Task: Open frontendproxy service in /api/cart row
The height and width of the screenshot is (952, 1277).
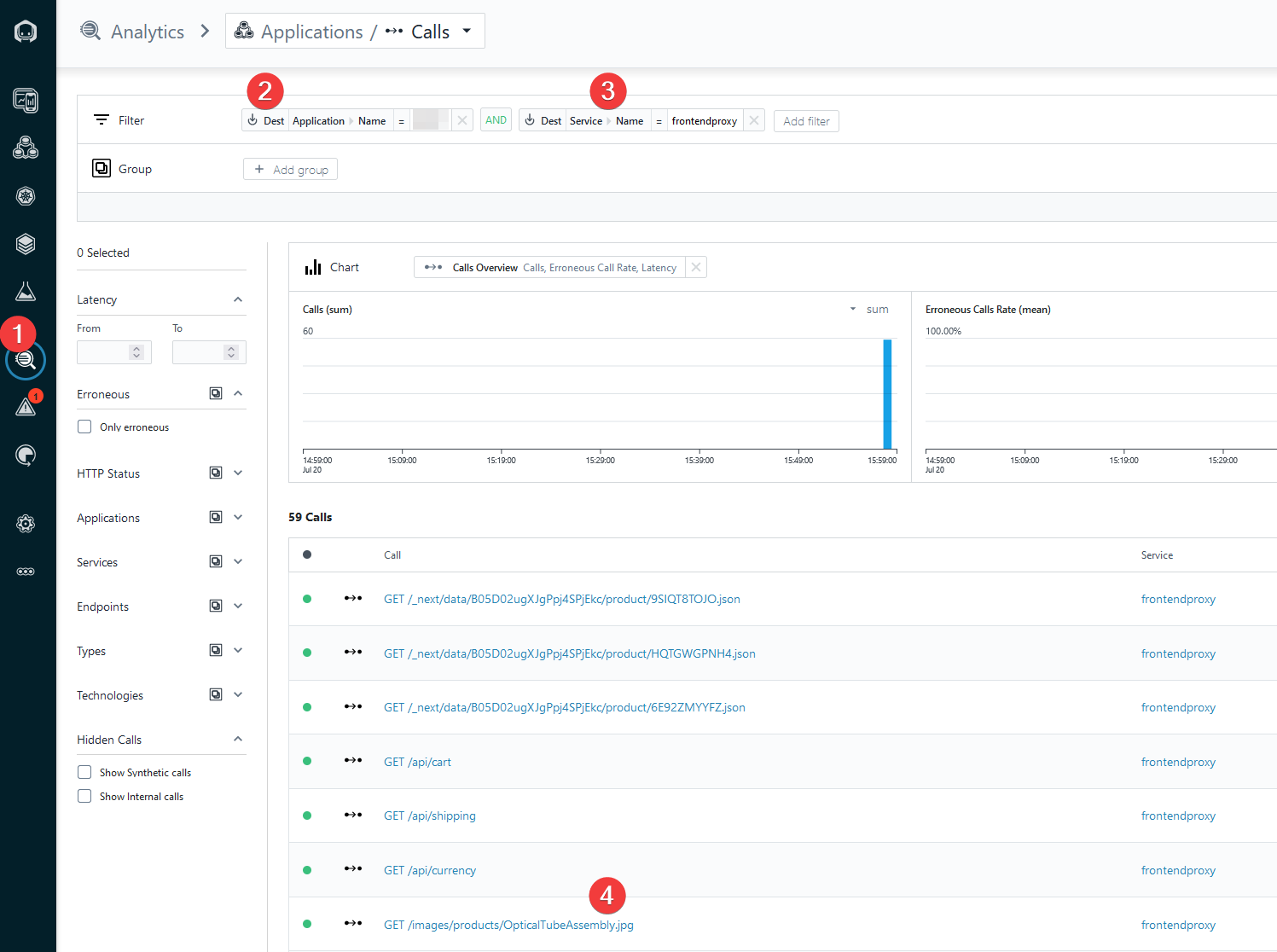Action: (x=1178, y=762)
